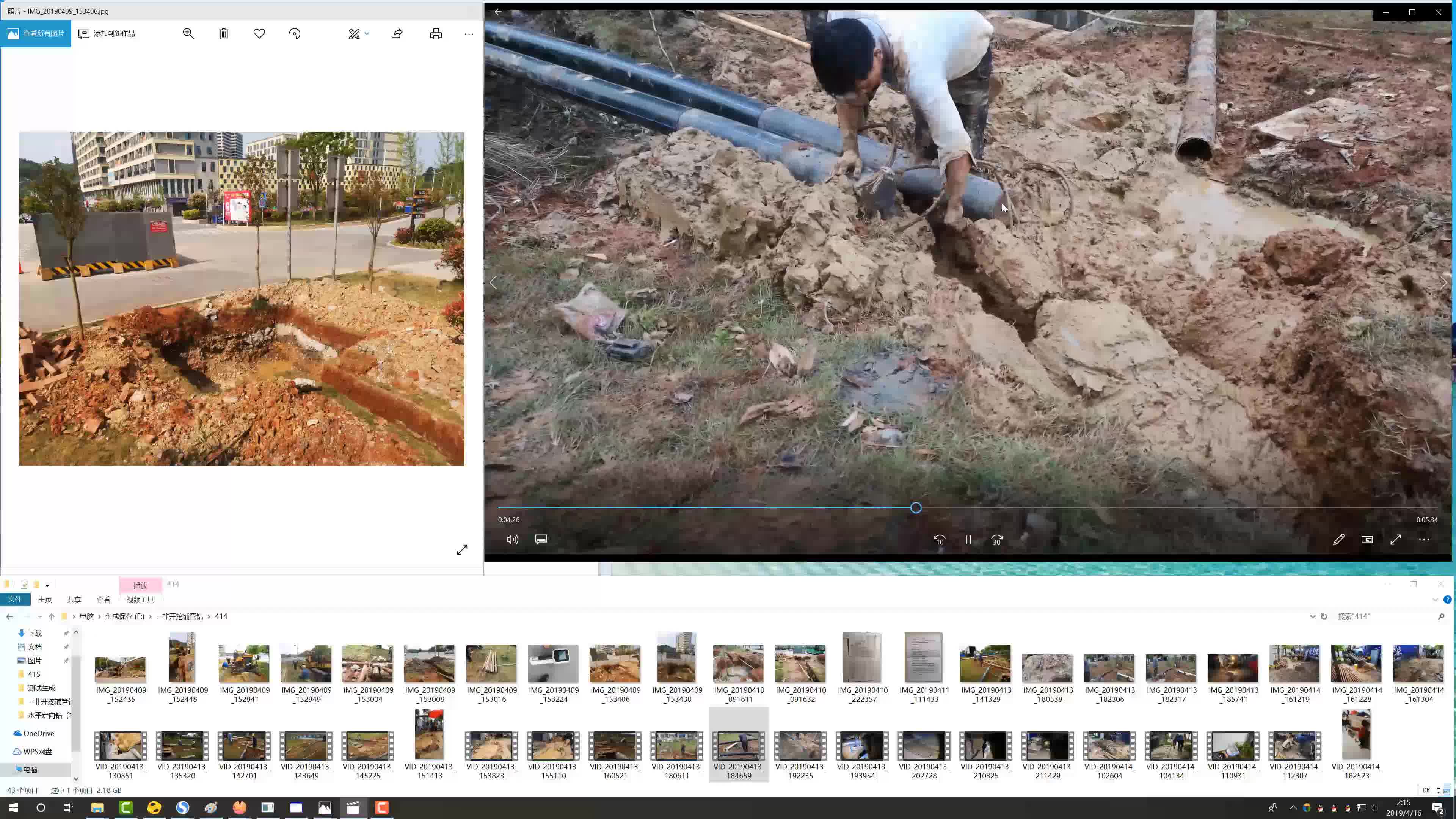Delete the photo with the trash icon
This screenshot has height=819, width=1456.
point(224,34)
